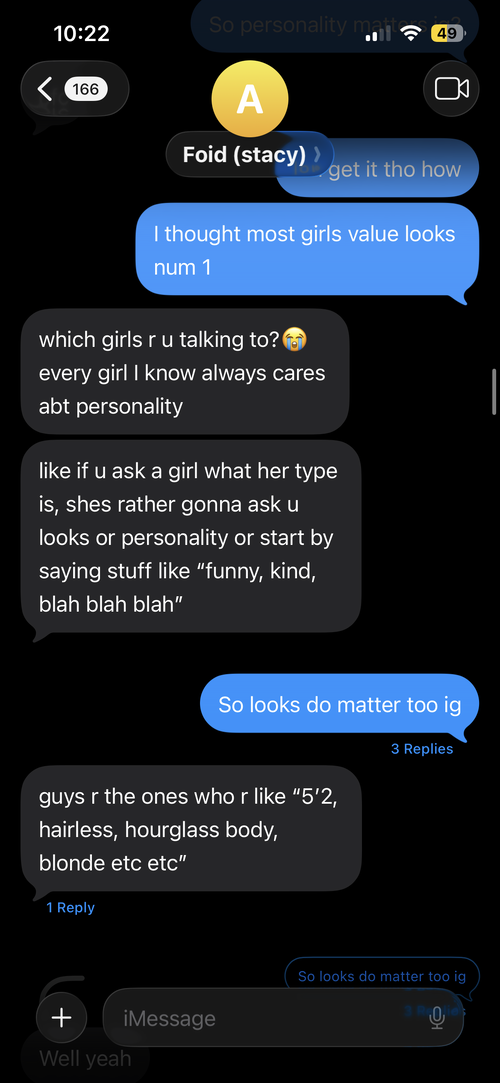Screen dimensions: 500x1083
Task: Tap the Foid (stacy) contact name
Action: point(244,154)
